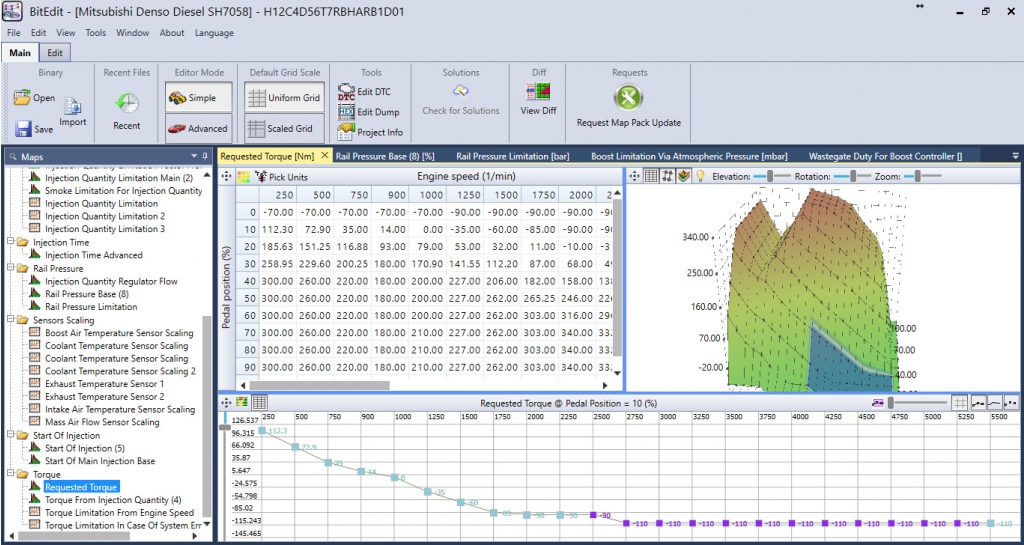Open the Language menu

click(214, 33)
